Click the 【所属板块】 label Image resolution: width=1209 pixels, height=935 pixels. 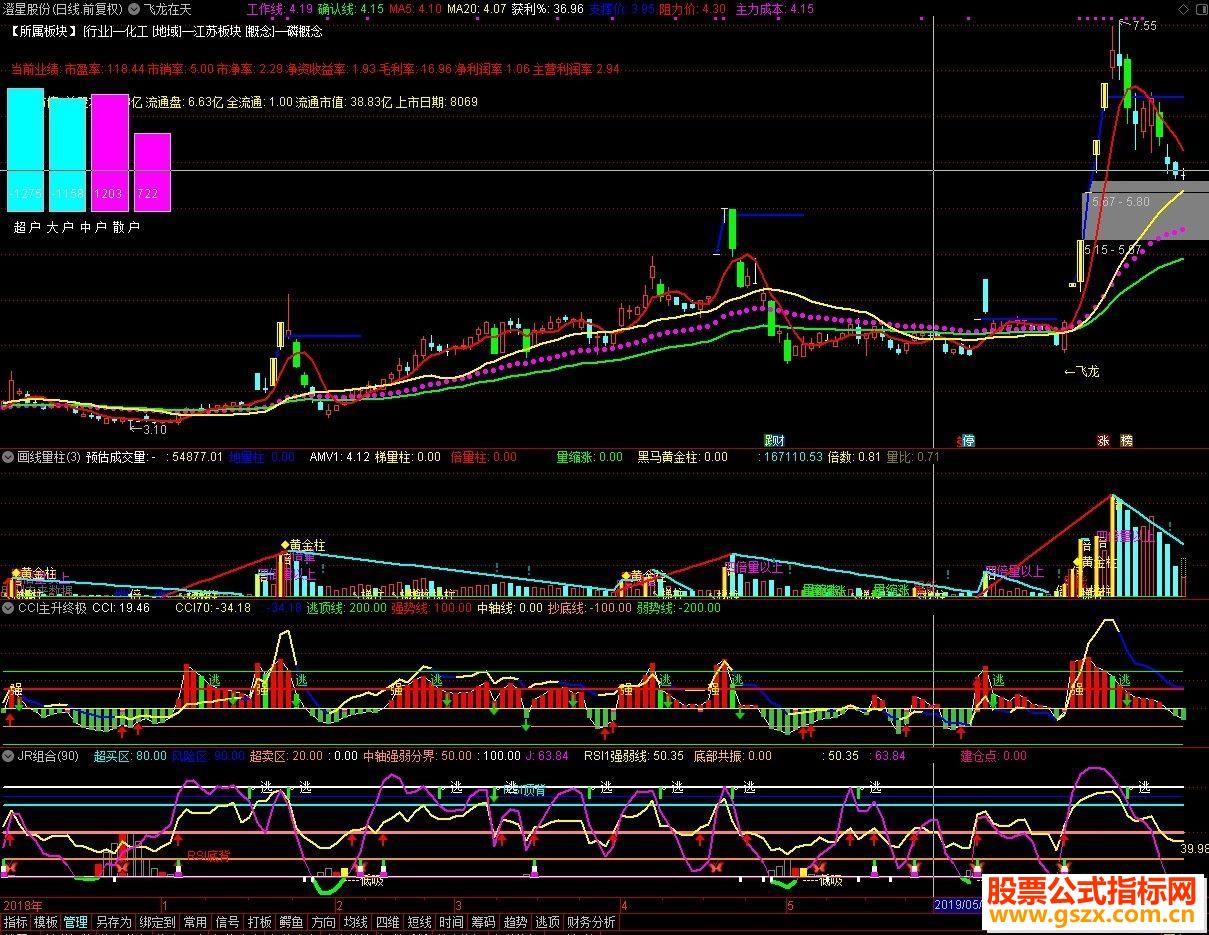45,31
